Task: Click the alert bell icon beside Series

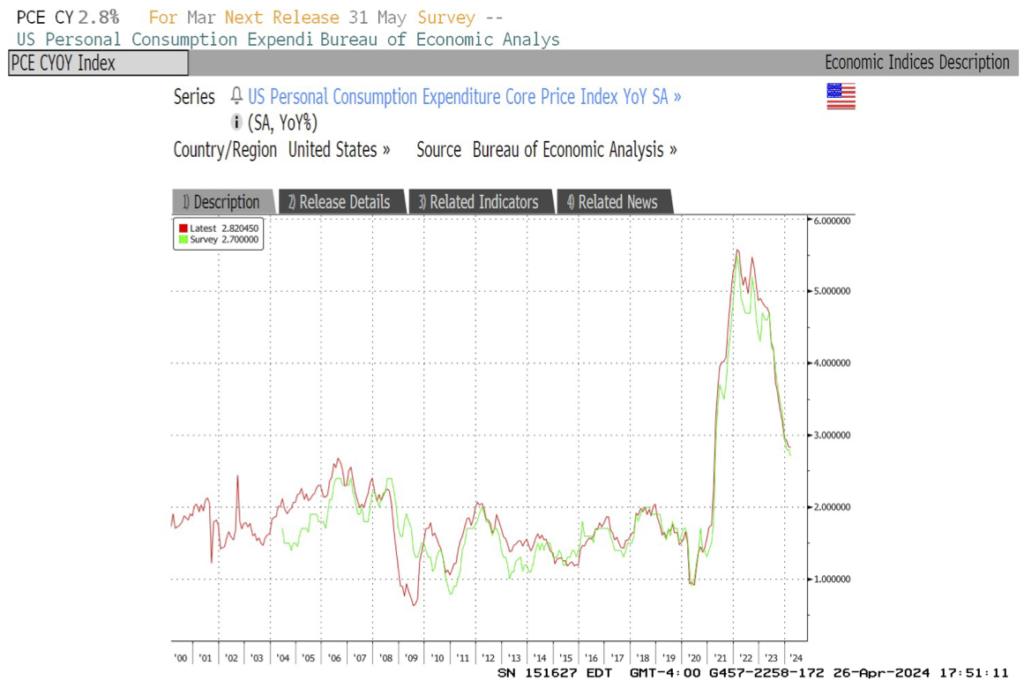Action: tap(237, 97)
